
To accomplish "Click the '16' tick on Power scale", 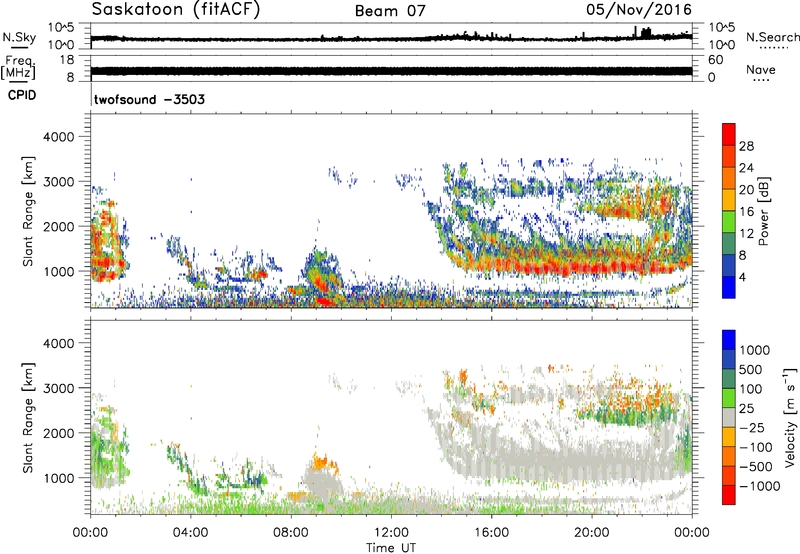I will pyautogui.click(x=746, y=212).
